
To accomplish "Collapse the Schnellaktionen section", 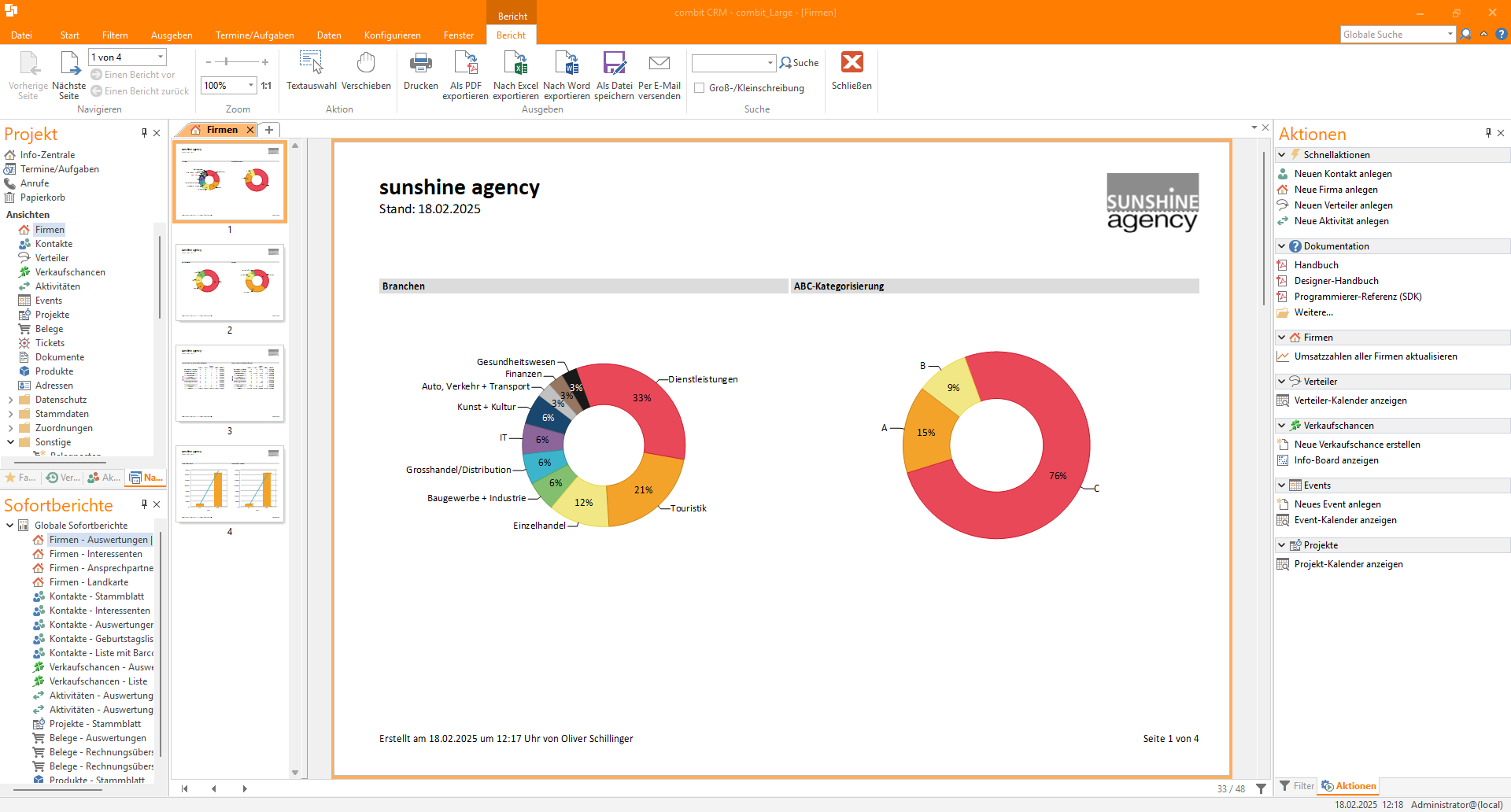I will (x=1282, y=155).
